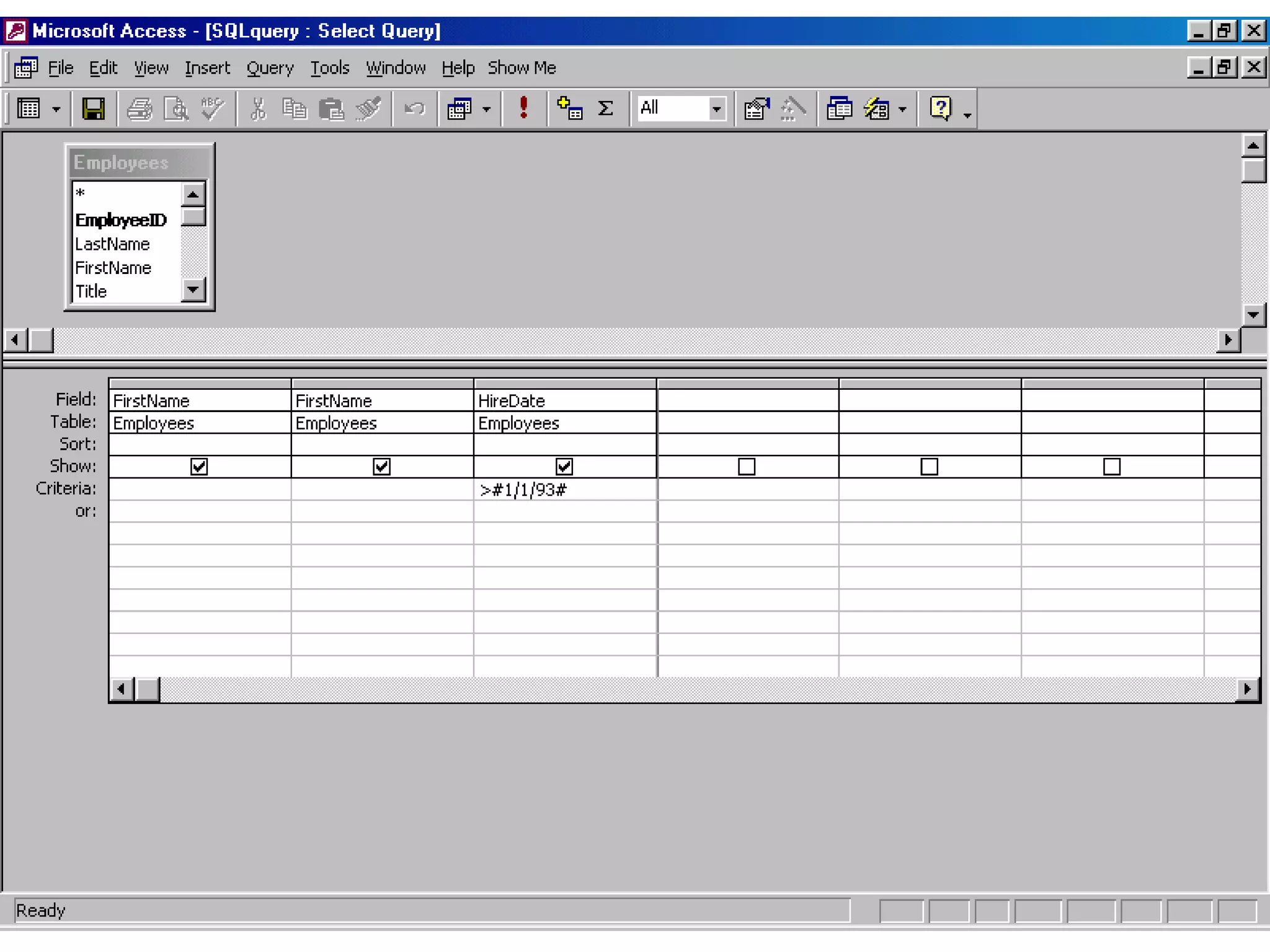Click the Save floppy disk icon
This screenshot has width=1270, height=952.
(93, 109)
